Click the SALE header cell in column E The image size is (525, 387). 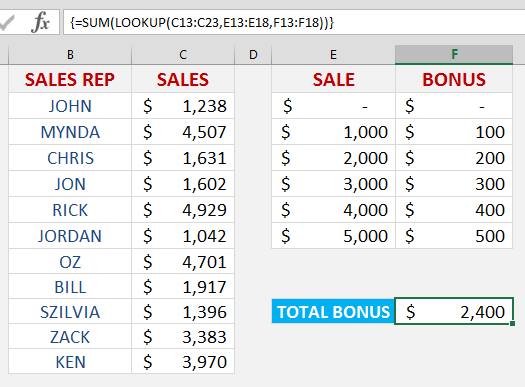(x=333, y=79)
